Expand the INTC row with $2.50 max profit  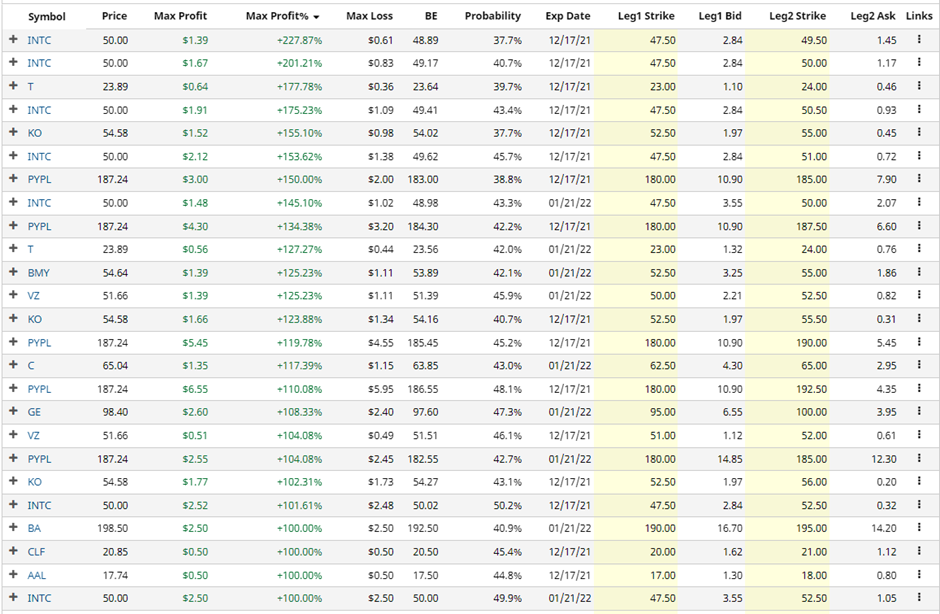click(13, 598)
